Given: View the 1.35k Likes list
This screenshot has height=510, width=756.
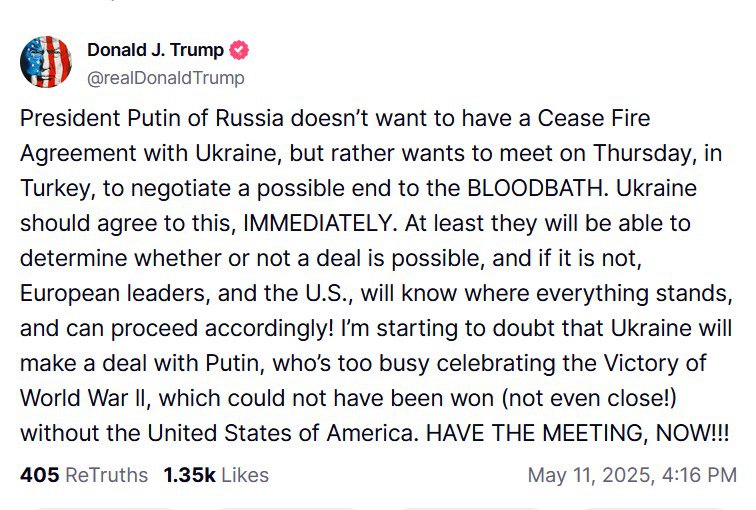Looking at the screenshot, I should click(217, 475).
